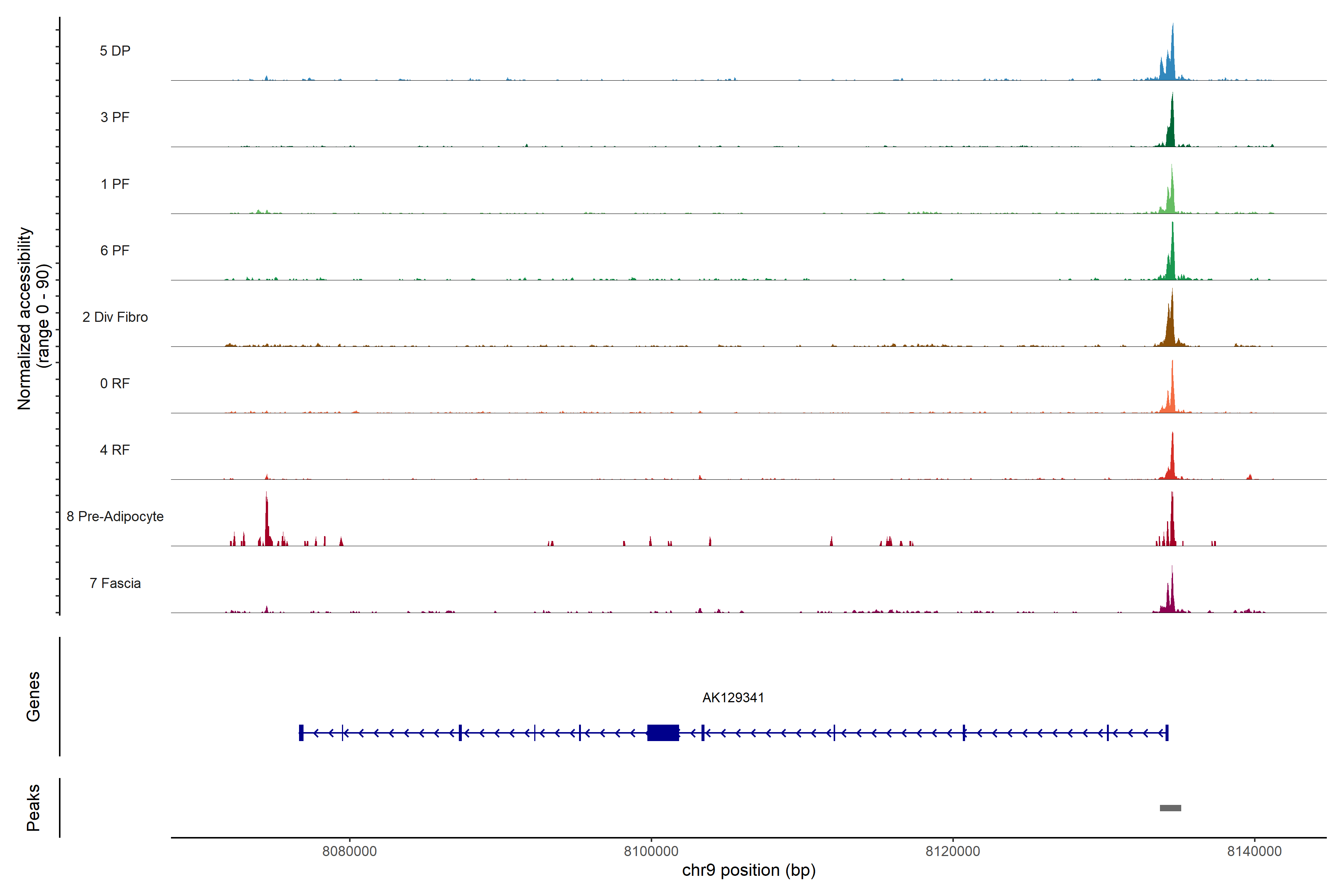Screen dimensions: 1344x896
Task: Click the 8120000 axis tick label
Action: click(x=953, y=852)
